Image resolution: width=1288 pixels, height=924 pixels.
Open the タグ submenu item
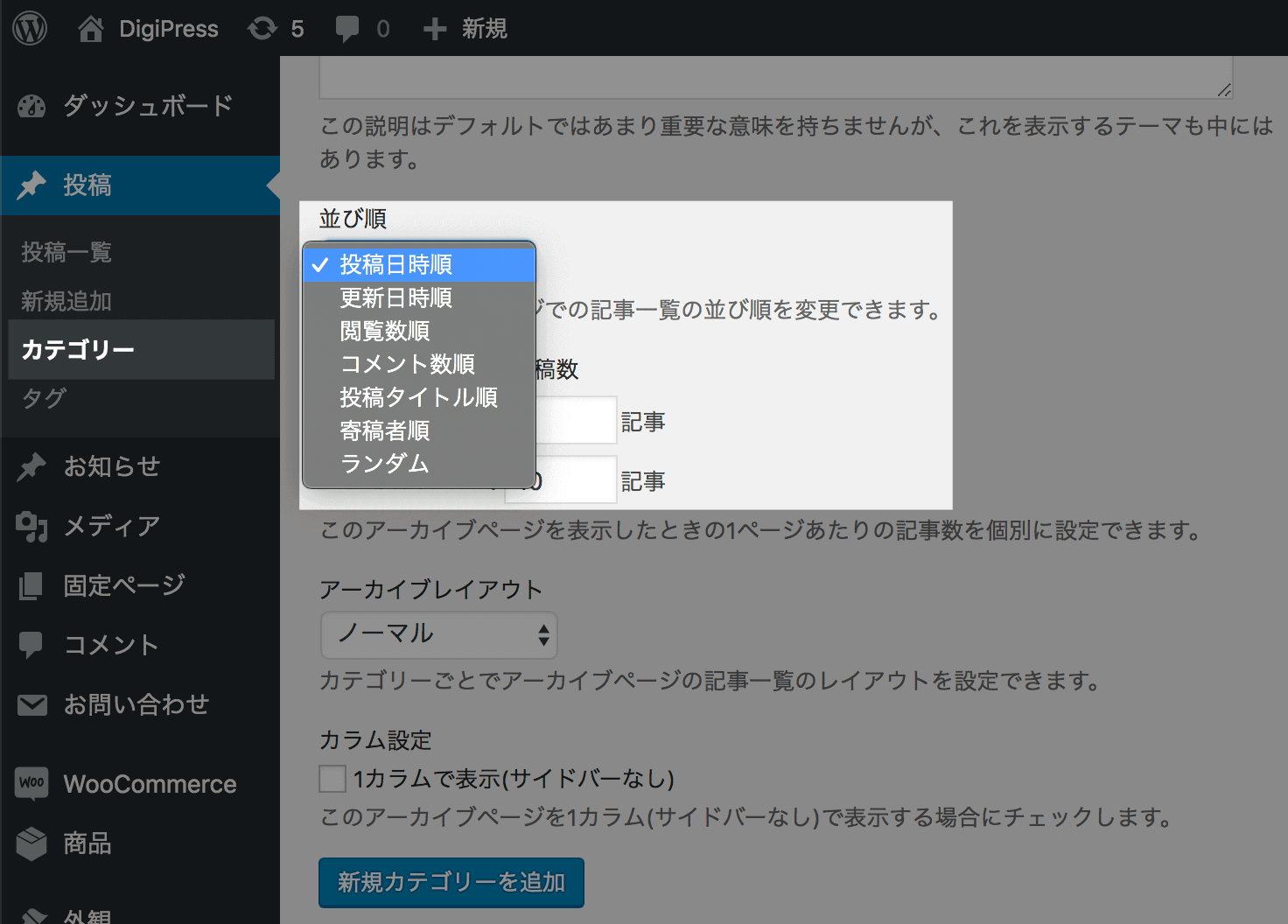(x=44, y=398)
